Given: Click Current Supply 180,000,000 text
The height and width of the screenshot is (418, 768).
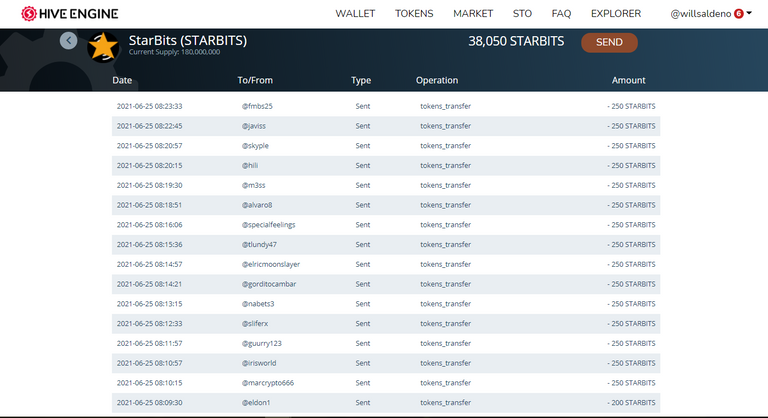Looking at the screenshot, I should point(174,52).
